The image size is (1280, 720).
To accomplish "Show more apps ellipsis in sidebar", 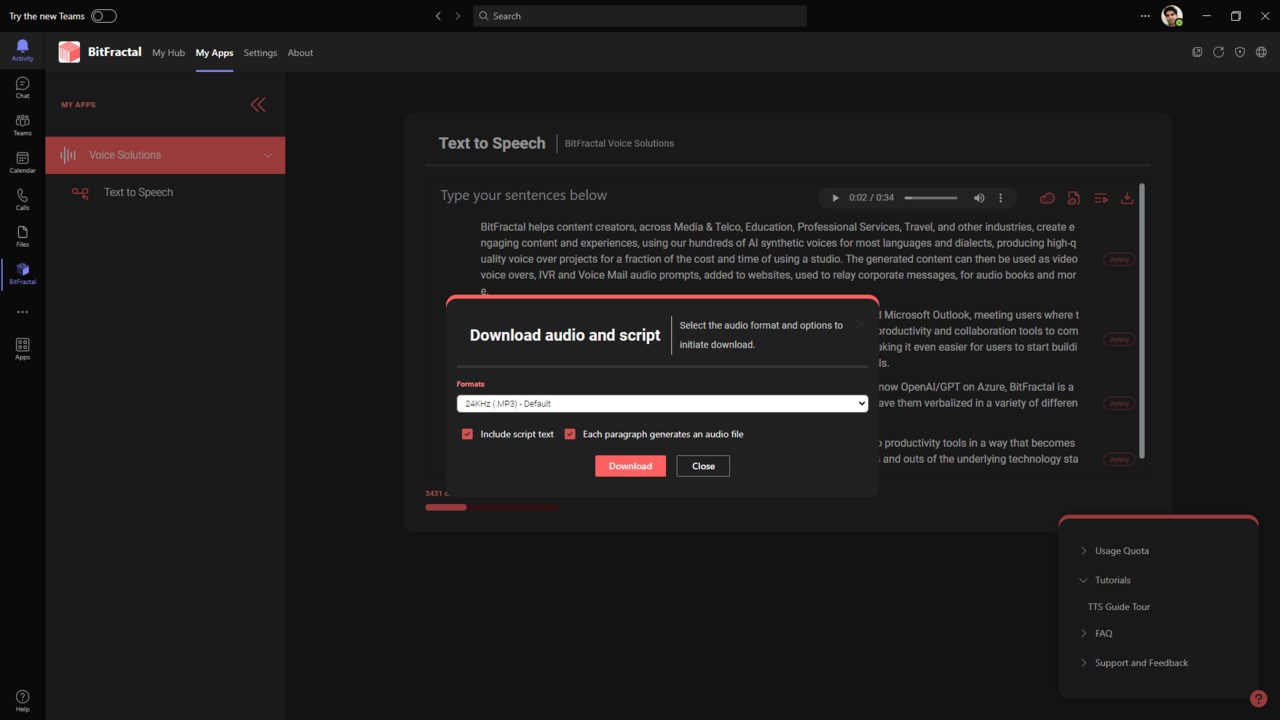I will click(x=22, y=312).
